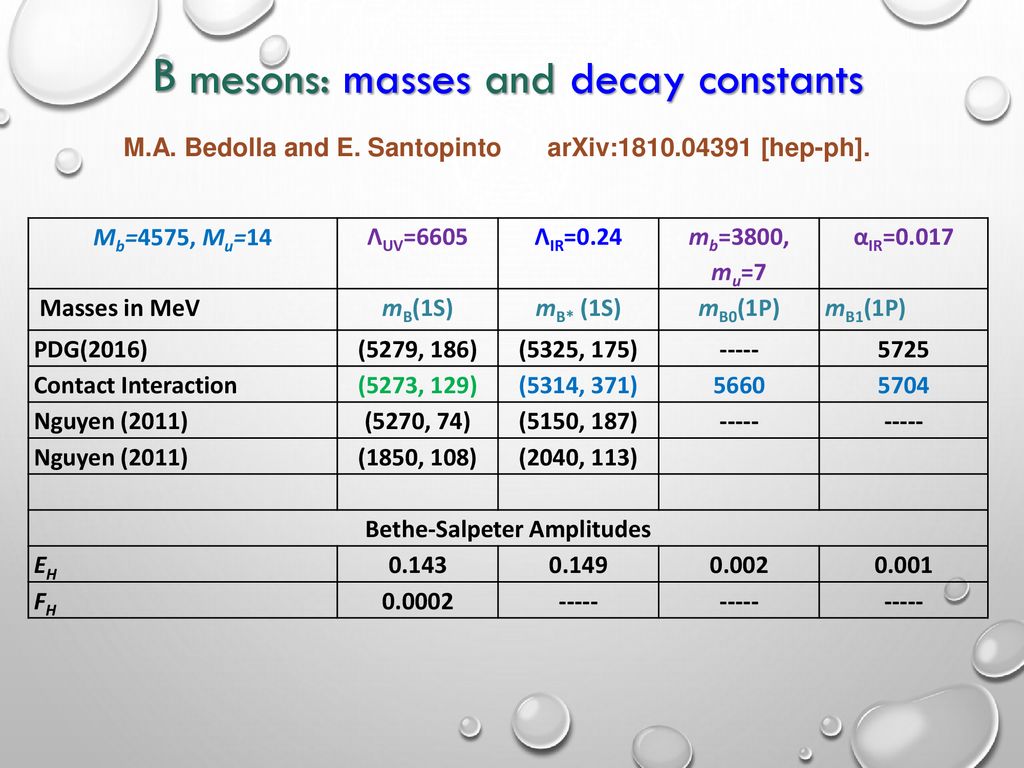
Task: Click the "EH" row label
Action: [46, 566]
